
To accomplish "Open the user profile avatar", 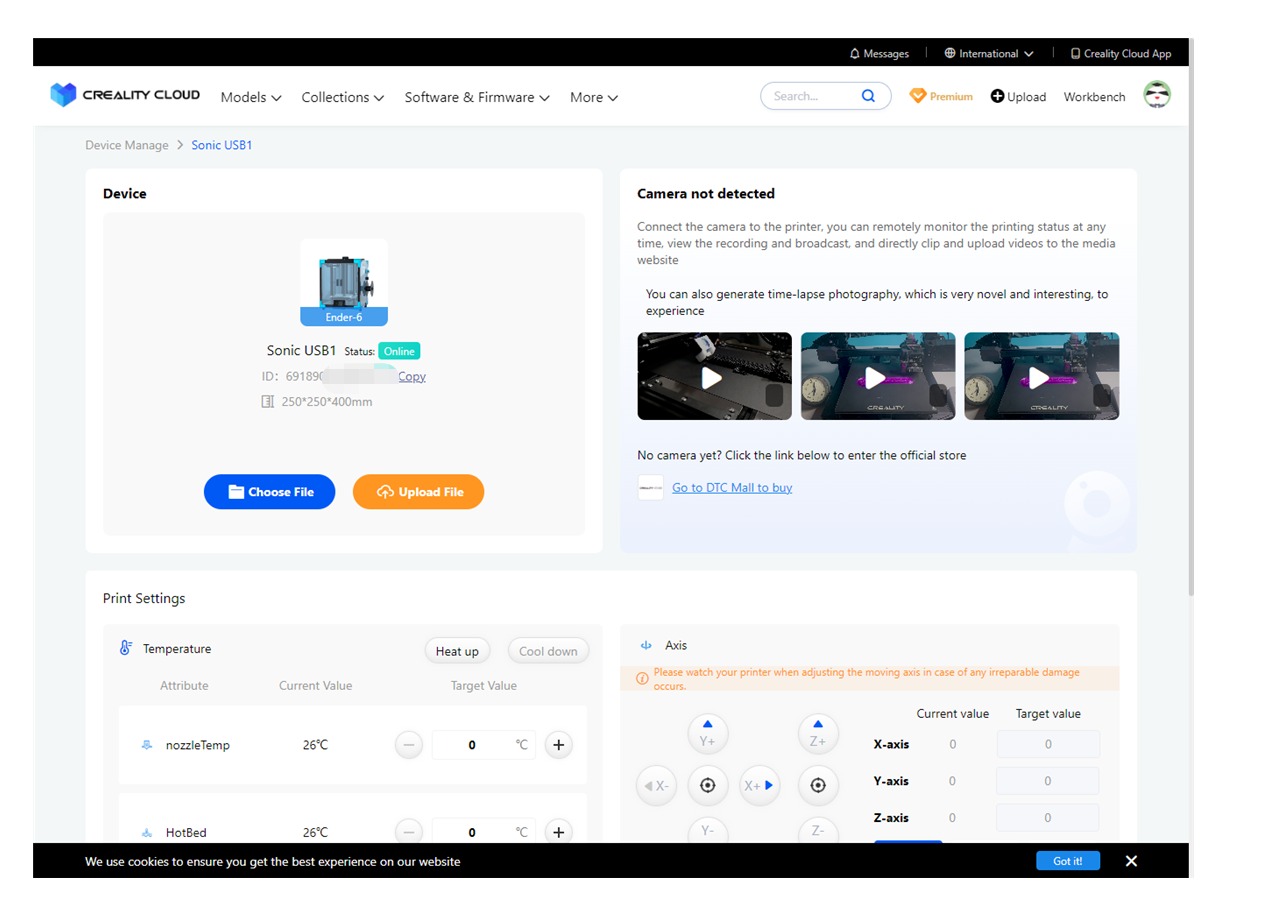I will pos(1156,95).
